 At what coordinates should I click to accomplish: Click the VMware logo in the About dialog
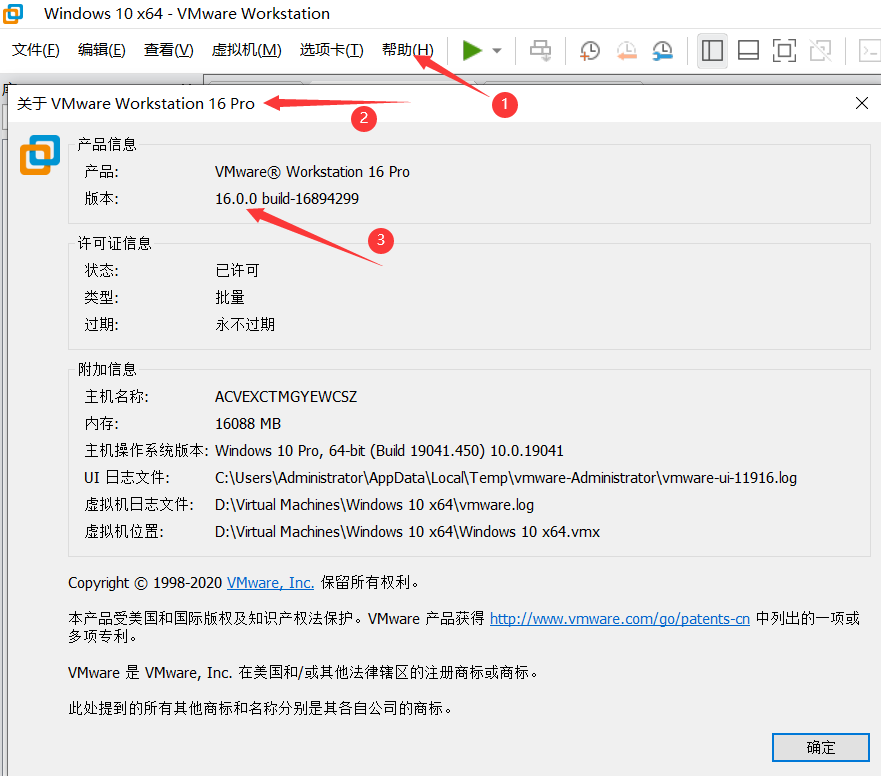pyautogui.click(x=40, y=155)
